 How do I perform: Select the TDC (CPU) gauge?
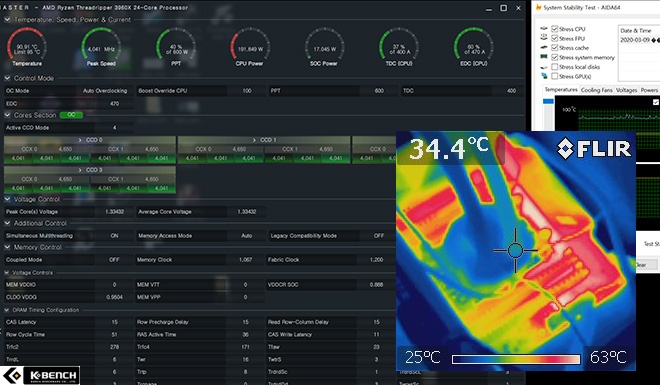coord(399,47)
